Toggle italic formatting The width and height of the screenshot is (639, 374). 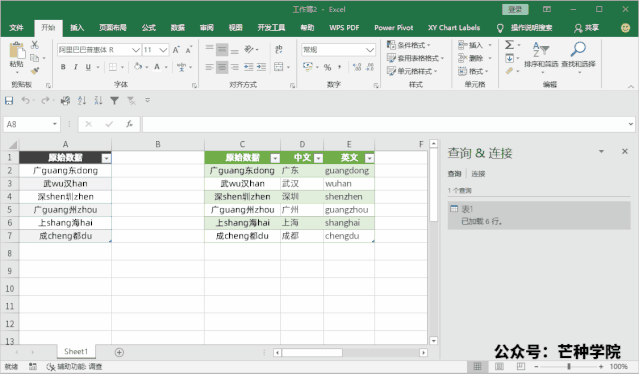click(x=75, y=67)
